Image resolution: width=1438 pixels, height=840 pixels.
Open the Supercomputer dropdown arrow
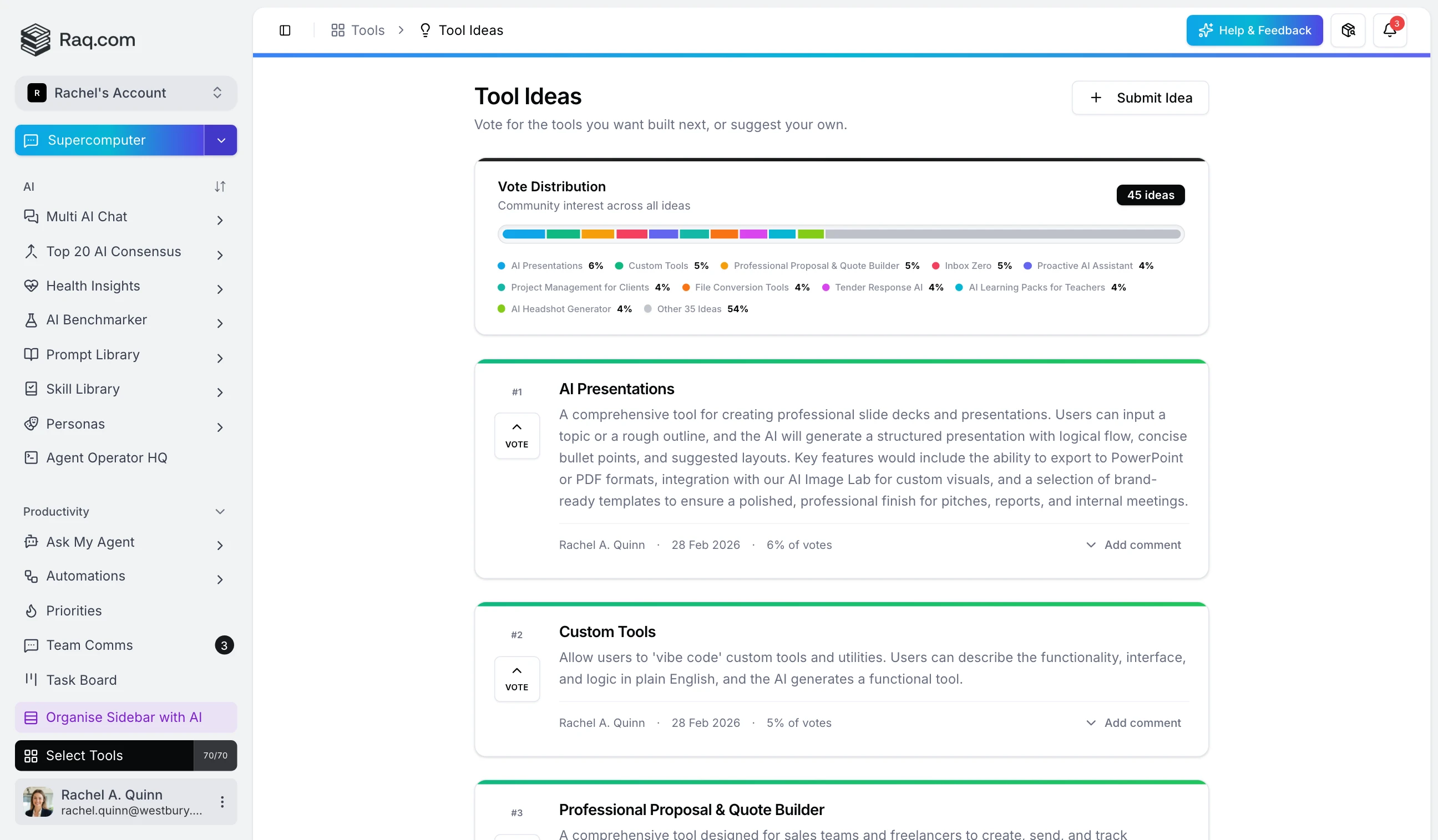[221, 140]
